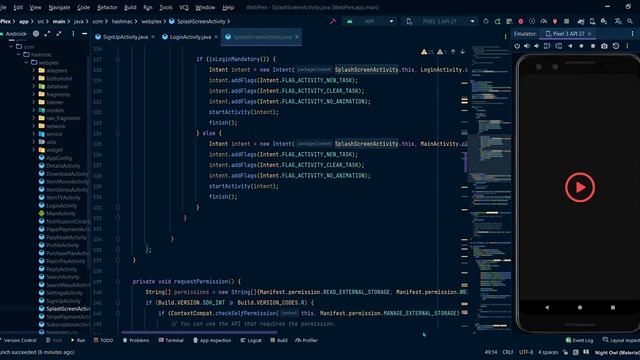Open the Profiler tool window button

click(306, 340)
